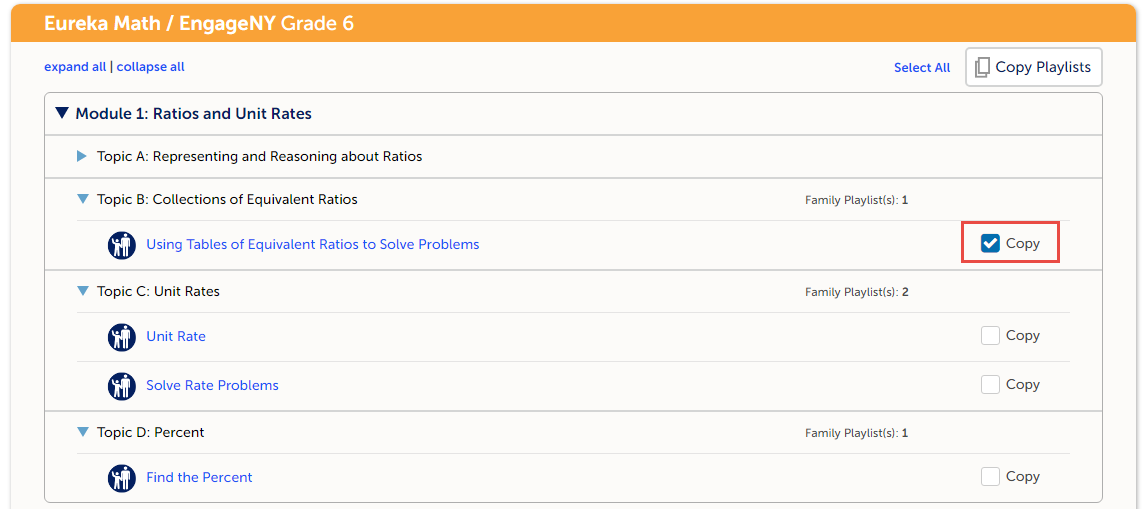Uncheck Copy for Using Tables of Equivalent Ratios

click(990, 244)
